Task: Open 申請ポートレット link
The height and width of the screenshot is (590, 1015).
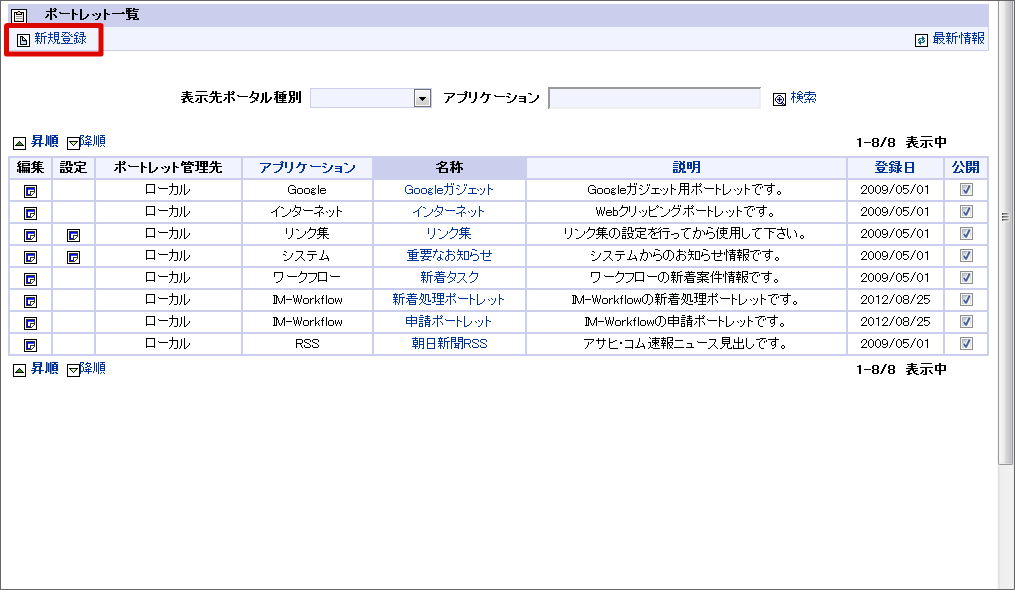Action: point(449,322)
